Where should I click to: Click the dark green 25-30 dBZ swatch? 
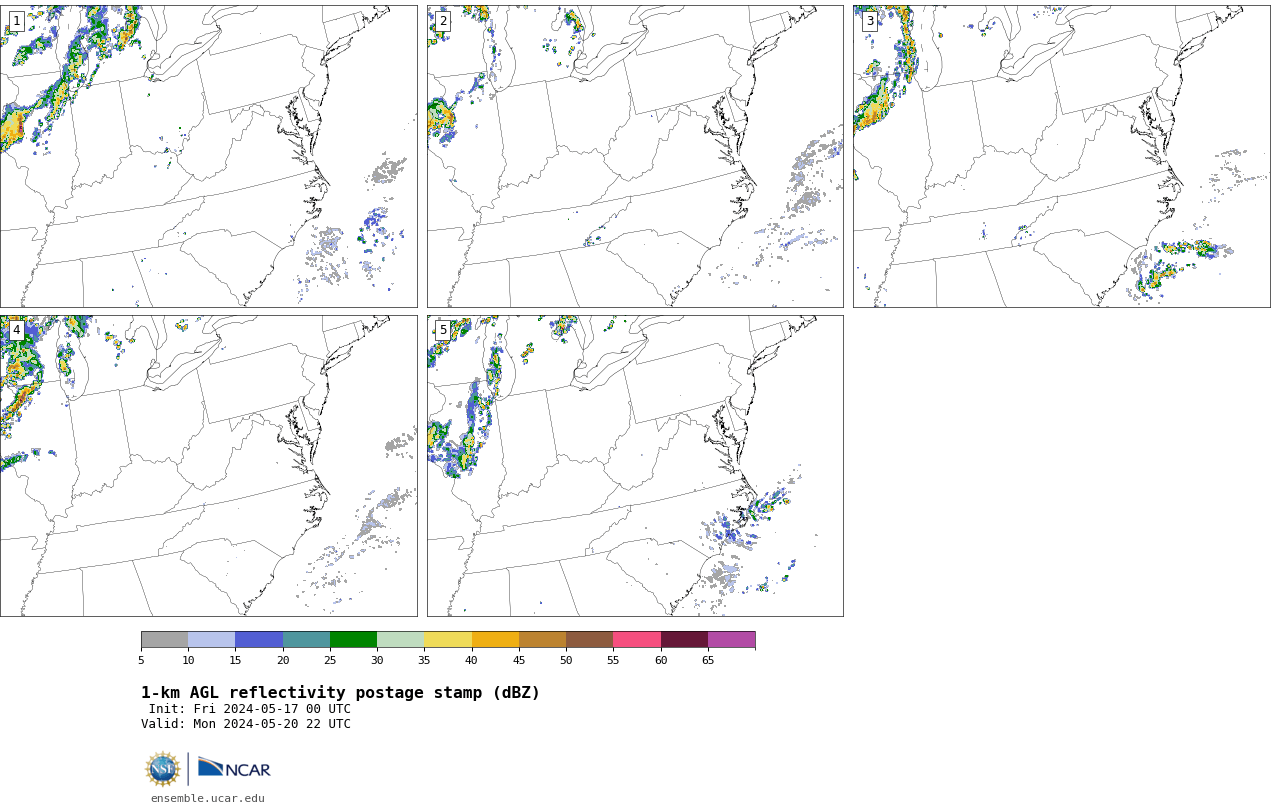(x=353, y=640)
